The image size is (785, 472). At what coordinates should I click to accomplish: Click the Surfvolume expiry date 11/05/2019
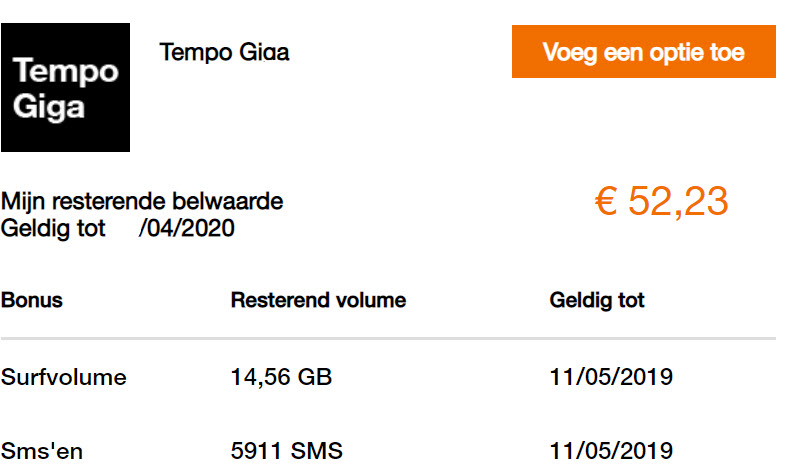tap(611, 377)
